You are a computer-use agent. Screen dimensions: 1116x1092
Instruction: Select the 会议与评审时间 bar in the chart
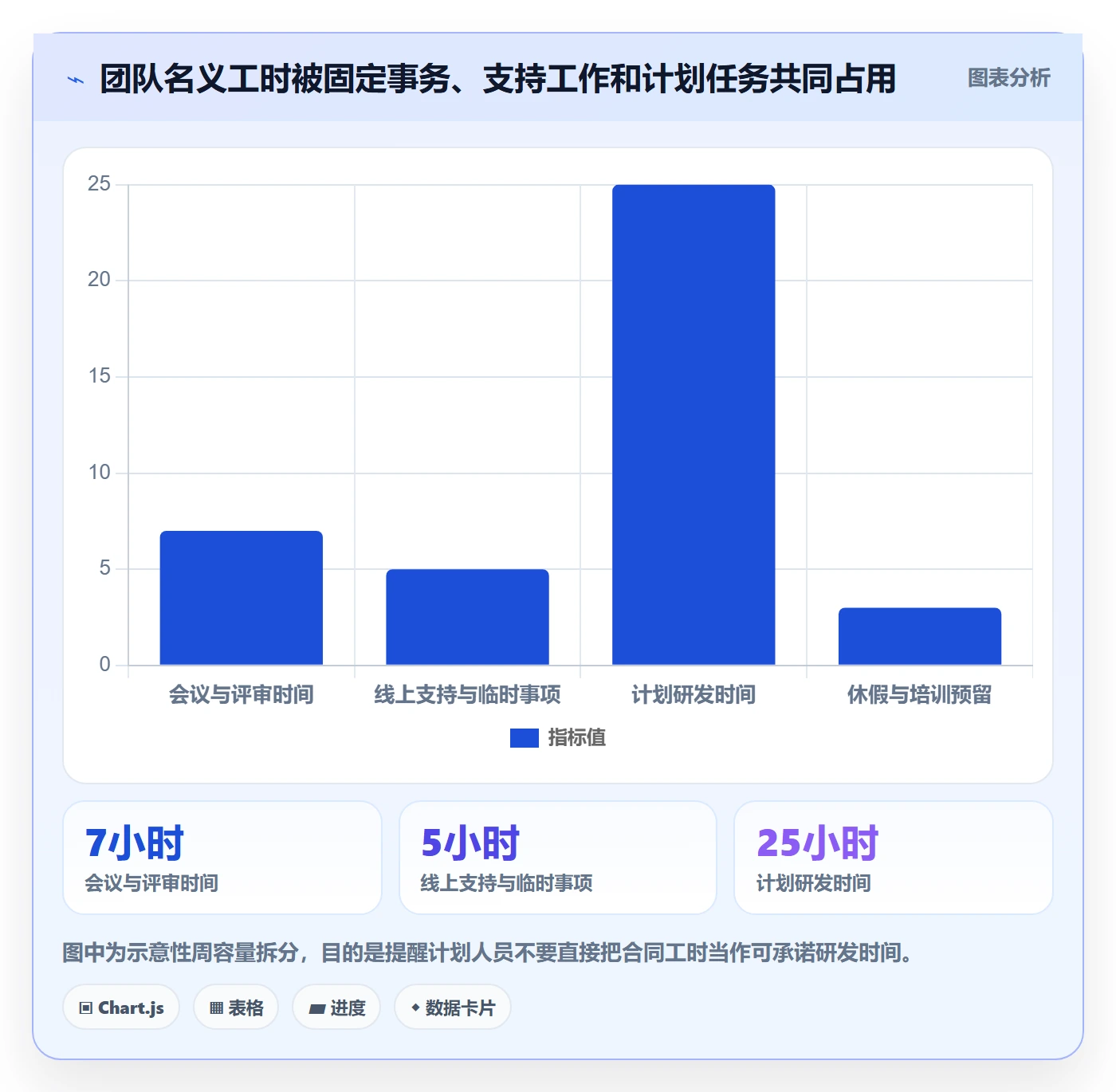coord(242,598)
